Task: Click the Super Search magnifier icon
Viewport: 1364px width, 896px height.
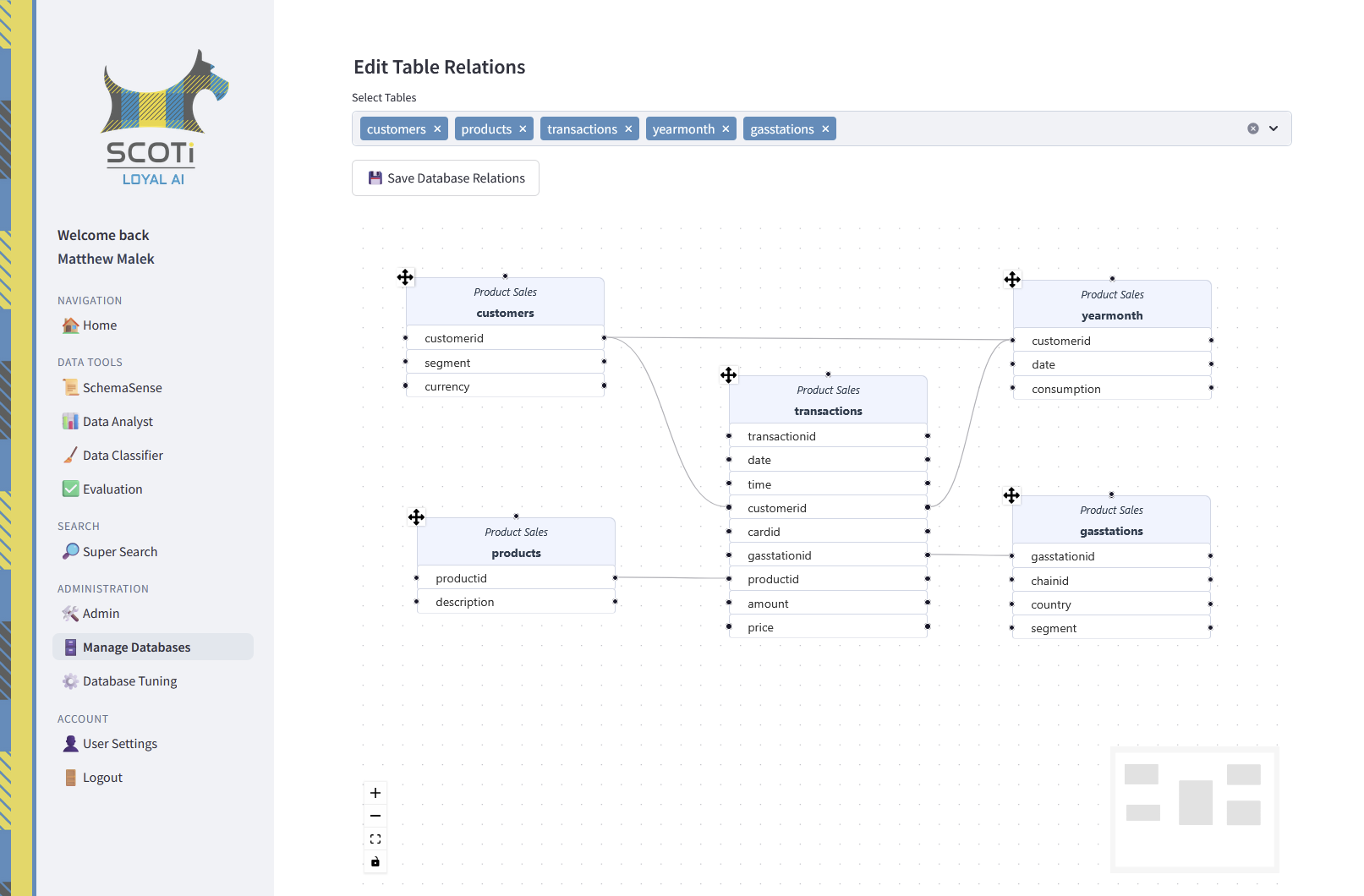Action: 71,551
